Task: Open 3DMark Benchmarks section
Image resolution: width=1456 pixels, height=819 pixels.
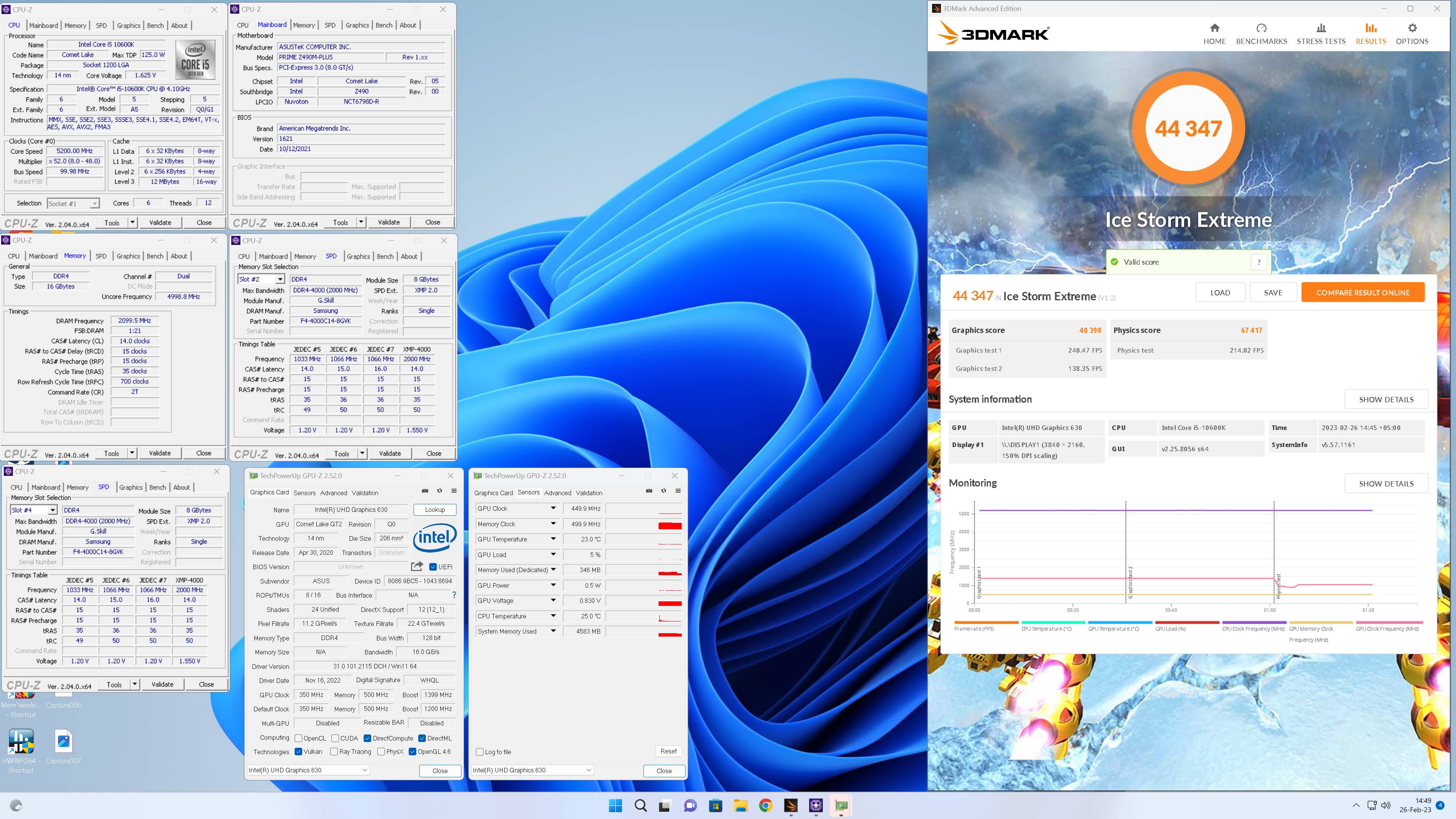Action: point(1261,34)
